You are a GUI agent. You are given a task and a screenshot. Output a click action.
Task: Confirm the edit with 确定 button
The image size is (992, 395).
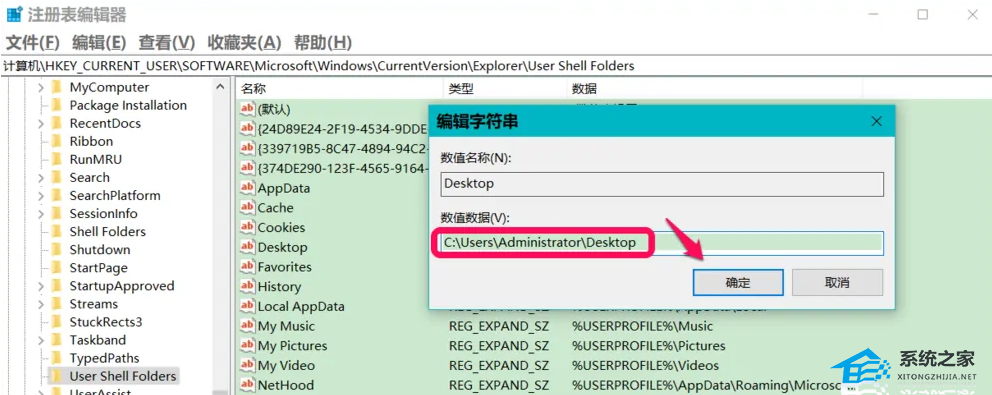(x=738, y=282)
